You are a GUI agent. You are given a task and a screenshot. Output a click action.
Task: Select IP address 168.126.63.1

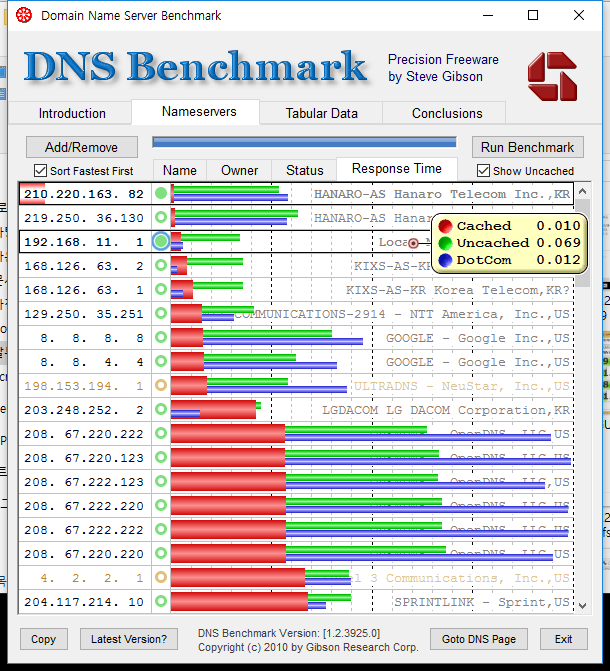coord(84,290)
